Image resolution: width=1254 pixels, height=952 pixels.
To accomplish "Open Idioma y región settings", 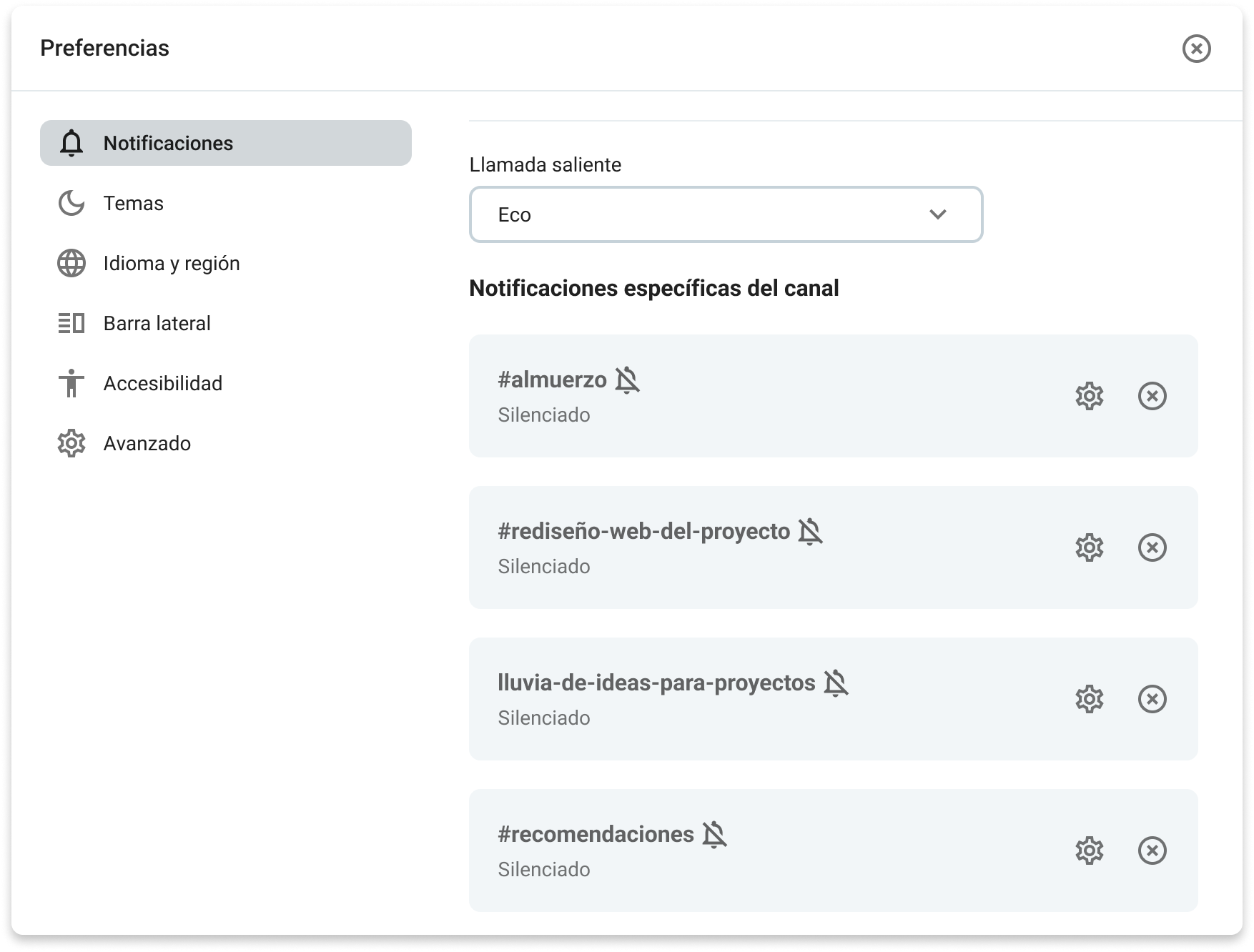I will pyautogui.click(x=171, y=263).
